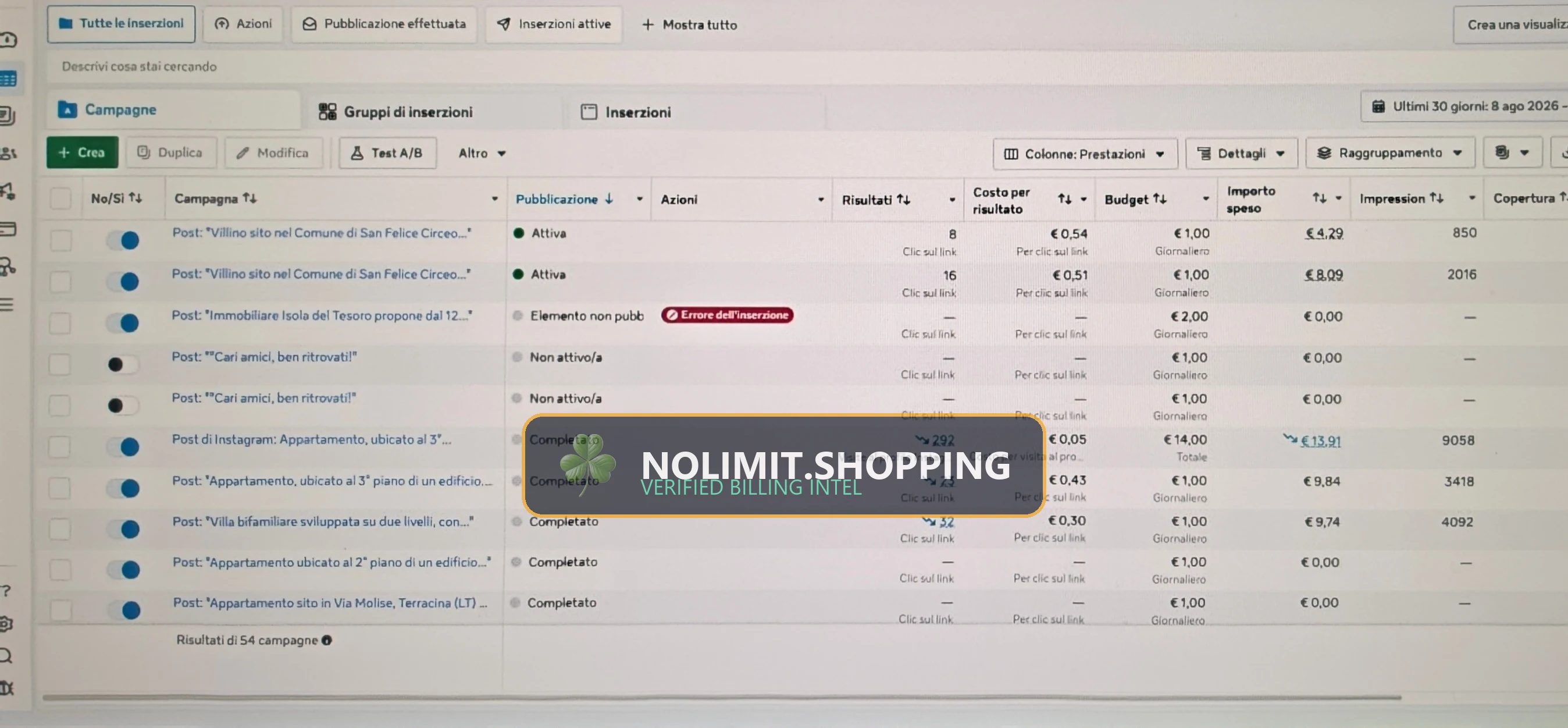The height and width of the screenshot is (728, 1568).
Task: Open the account overview gauge icon in sidebar
Action: click(9, 40)
